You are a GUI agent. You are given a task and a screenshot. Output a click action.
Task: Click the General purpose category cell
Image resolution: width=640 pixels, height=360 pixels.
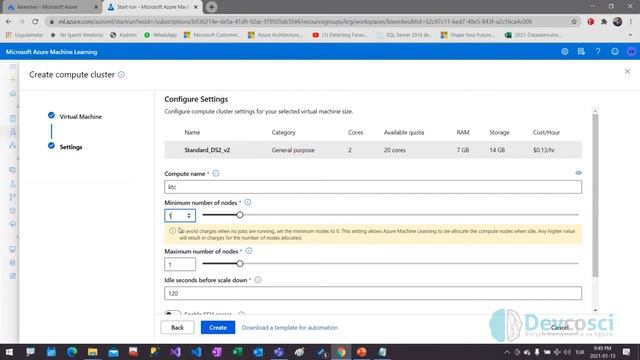tap(293, 150)
